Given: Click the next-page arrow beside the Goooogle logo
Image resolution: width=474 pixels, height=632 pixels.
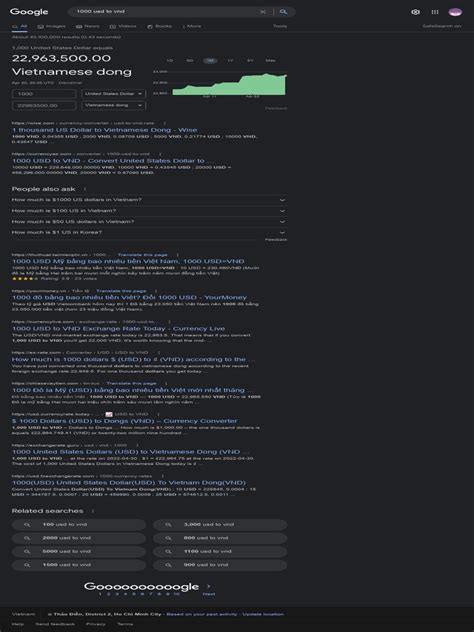Looking at the screenshot, I should click(208, 586).
